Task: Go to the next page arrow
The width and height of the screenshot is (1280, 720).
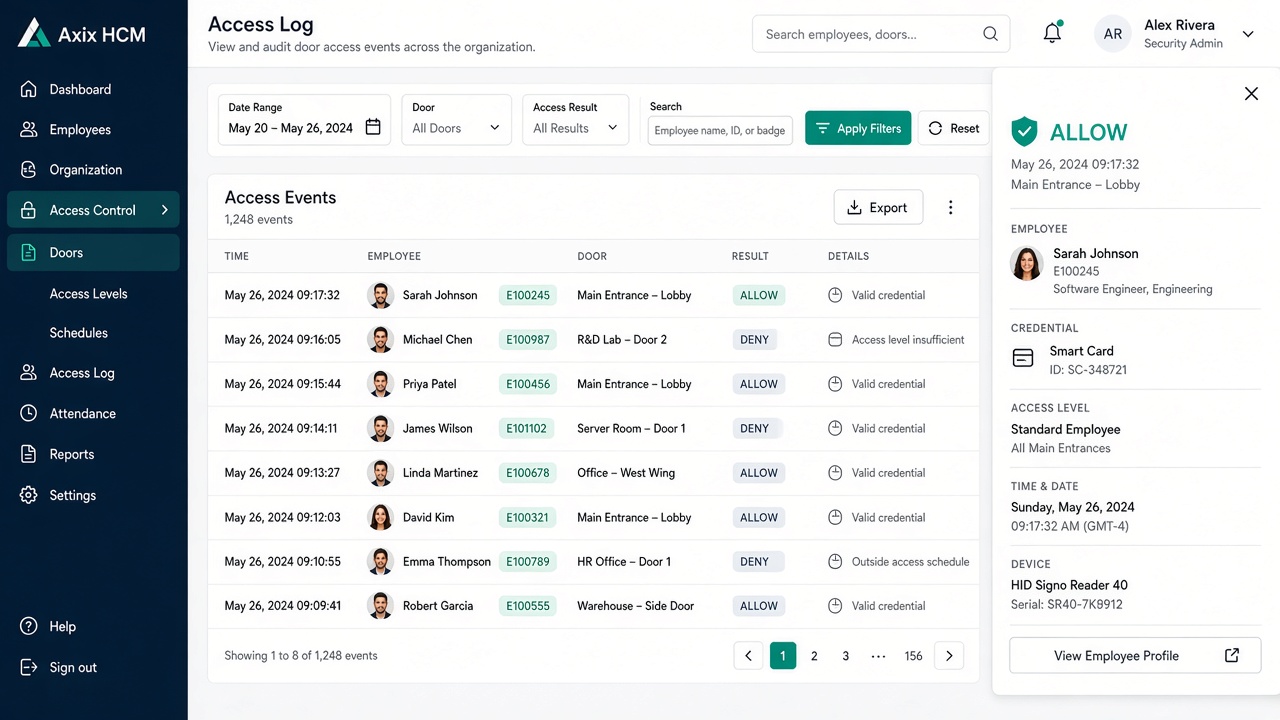Action: 949,656
